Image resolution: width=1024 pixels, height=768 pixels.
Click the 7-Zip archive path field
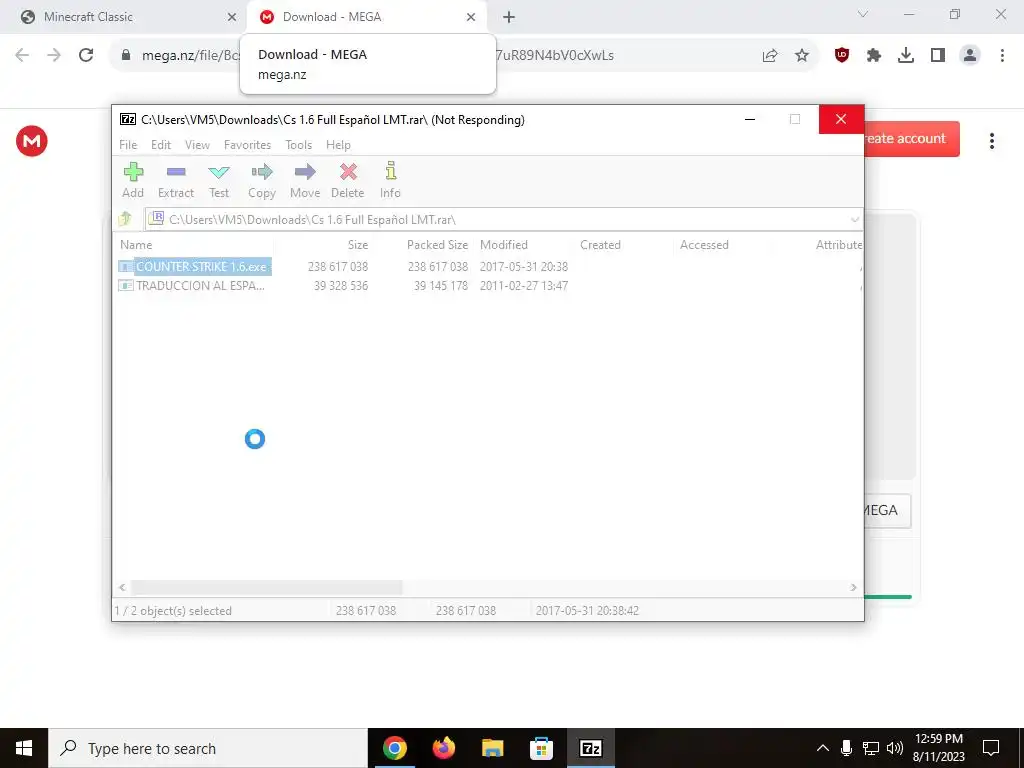503,219
